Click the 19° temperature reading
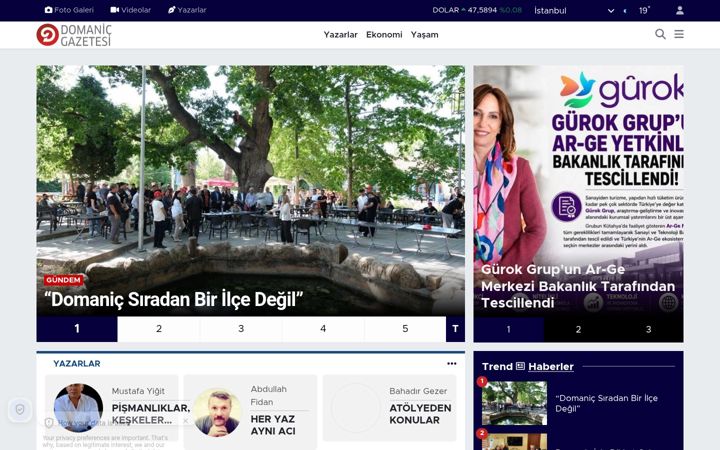Image resolution: width=720 pixels, height=450 pixels. pyautogui.click(x=644, y=11)
